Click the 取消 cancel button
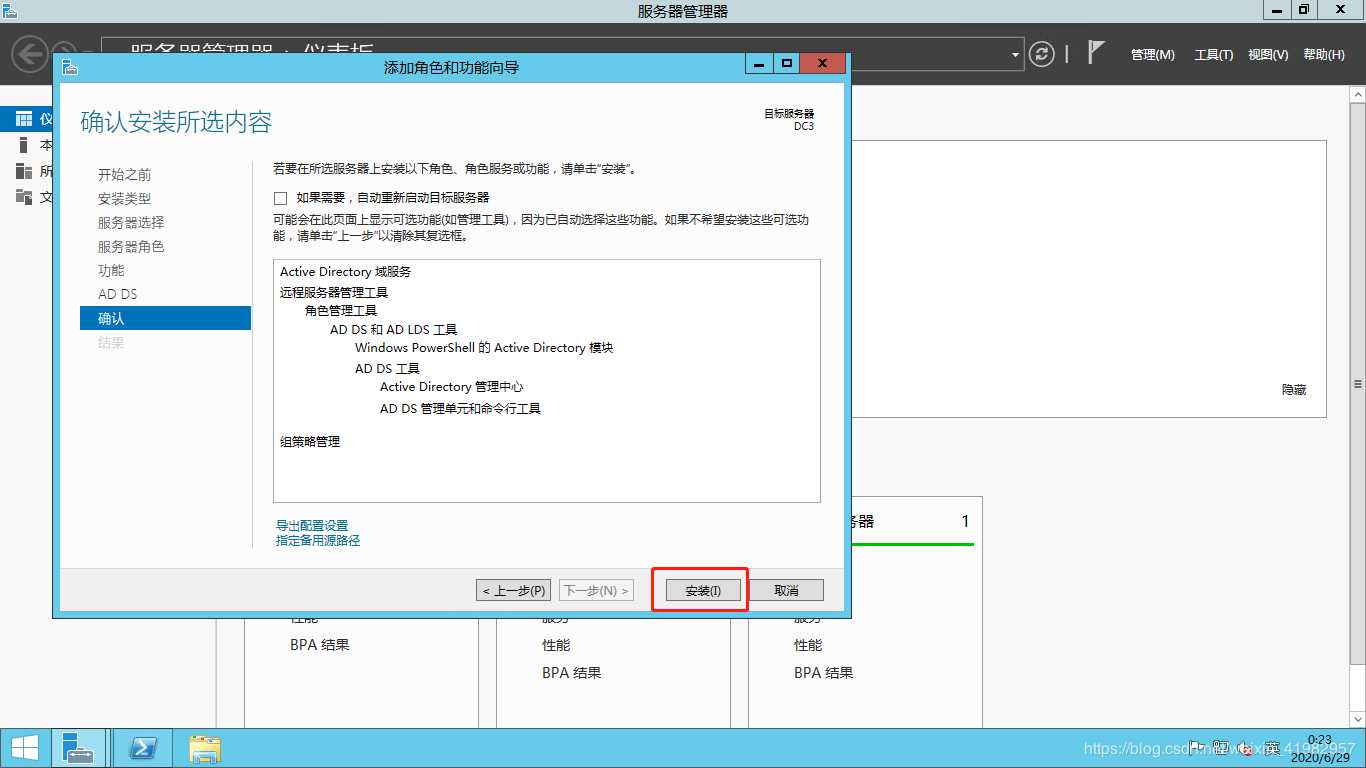The width and height of the screenshot is (1366, 768). coord(786,590)
